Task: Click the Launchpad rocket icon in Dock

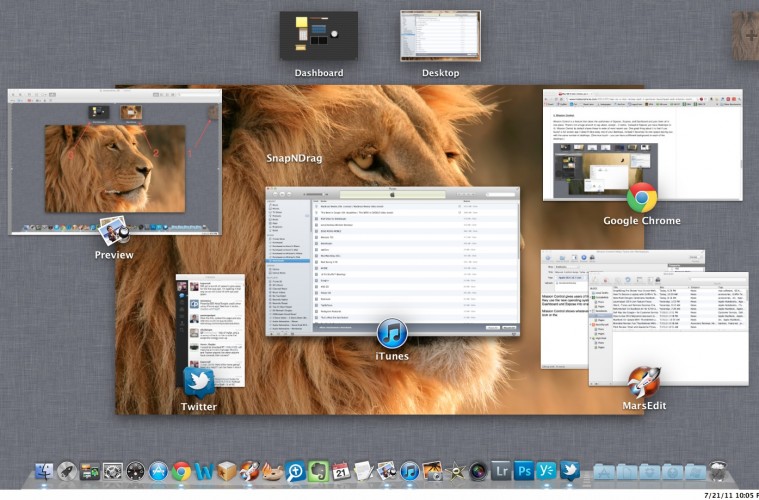Action: click(x=68, y=470)
